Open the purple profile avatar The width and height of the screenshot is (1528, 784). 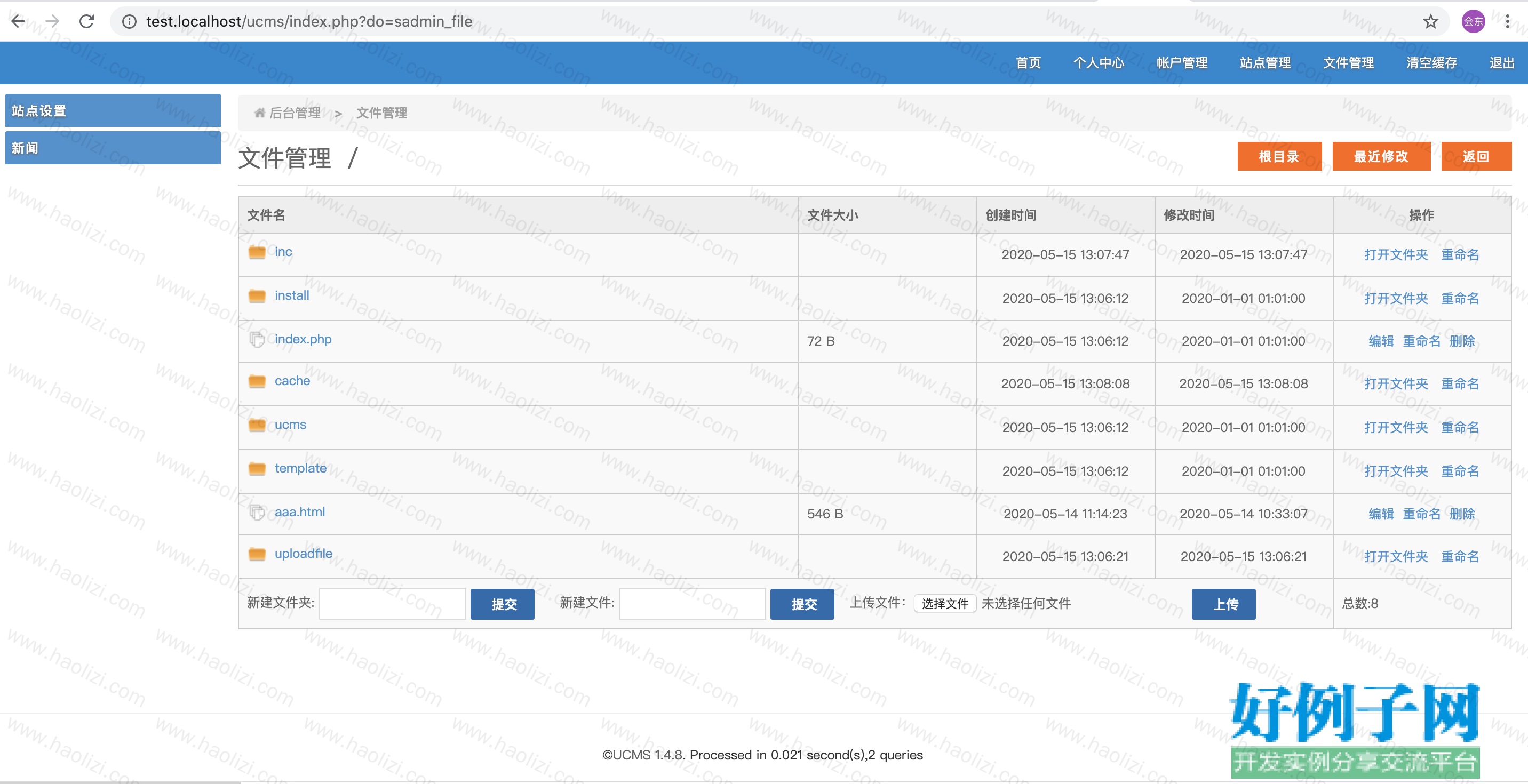[x=1473, y=22]
